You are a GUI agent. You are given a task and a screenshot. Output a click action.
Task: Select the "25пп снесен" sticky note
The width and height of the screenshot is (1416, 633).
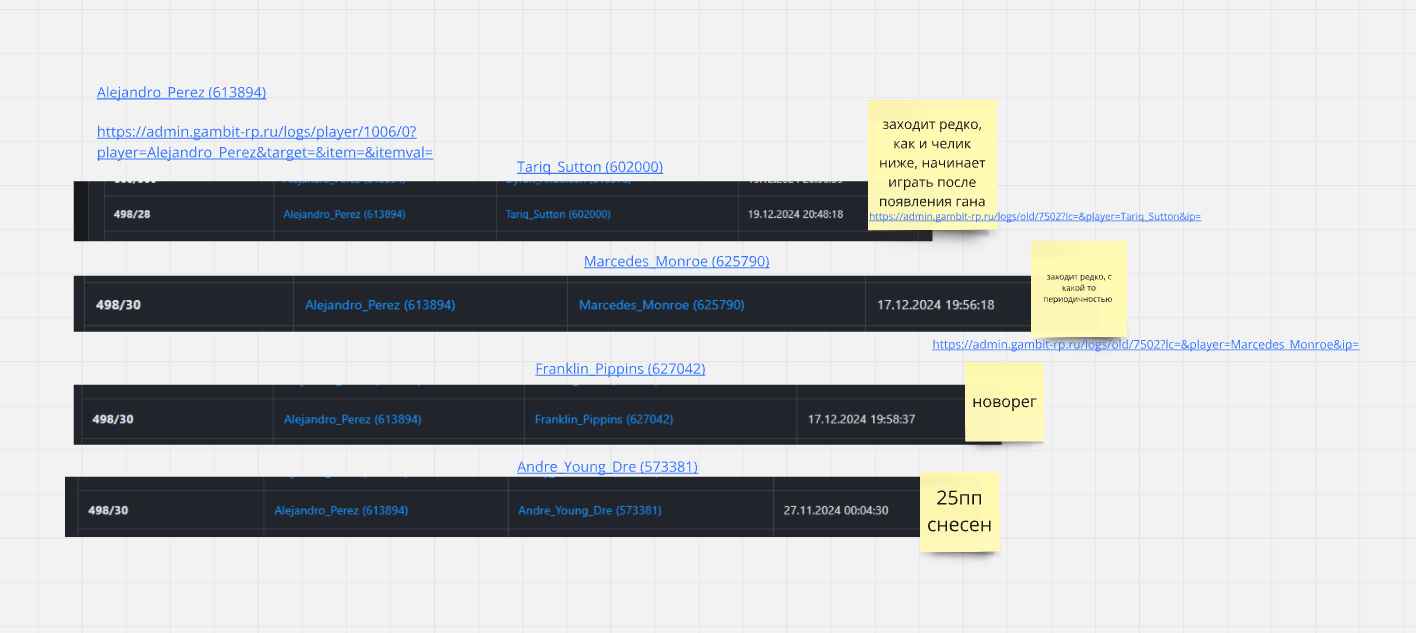click(959, 511)
